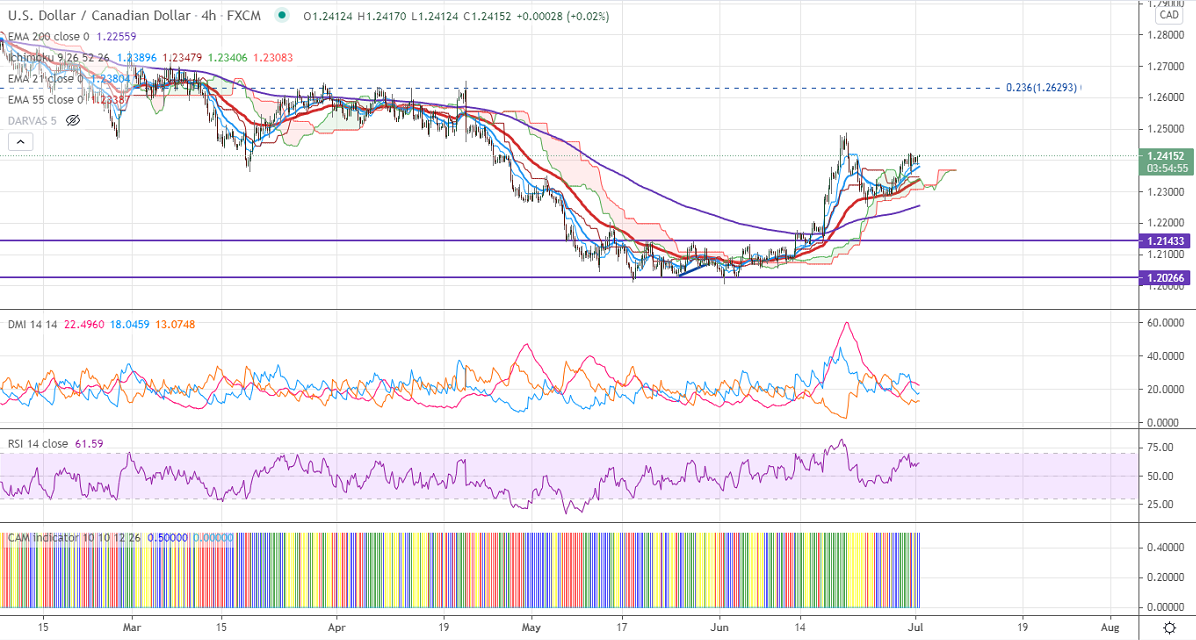Collapse the indicator legend chevron
Image resolution: width=1196 pixels, height=640 pixels.
click(21, 142)
